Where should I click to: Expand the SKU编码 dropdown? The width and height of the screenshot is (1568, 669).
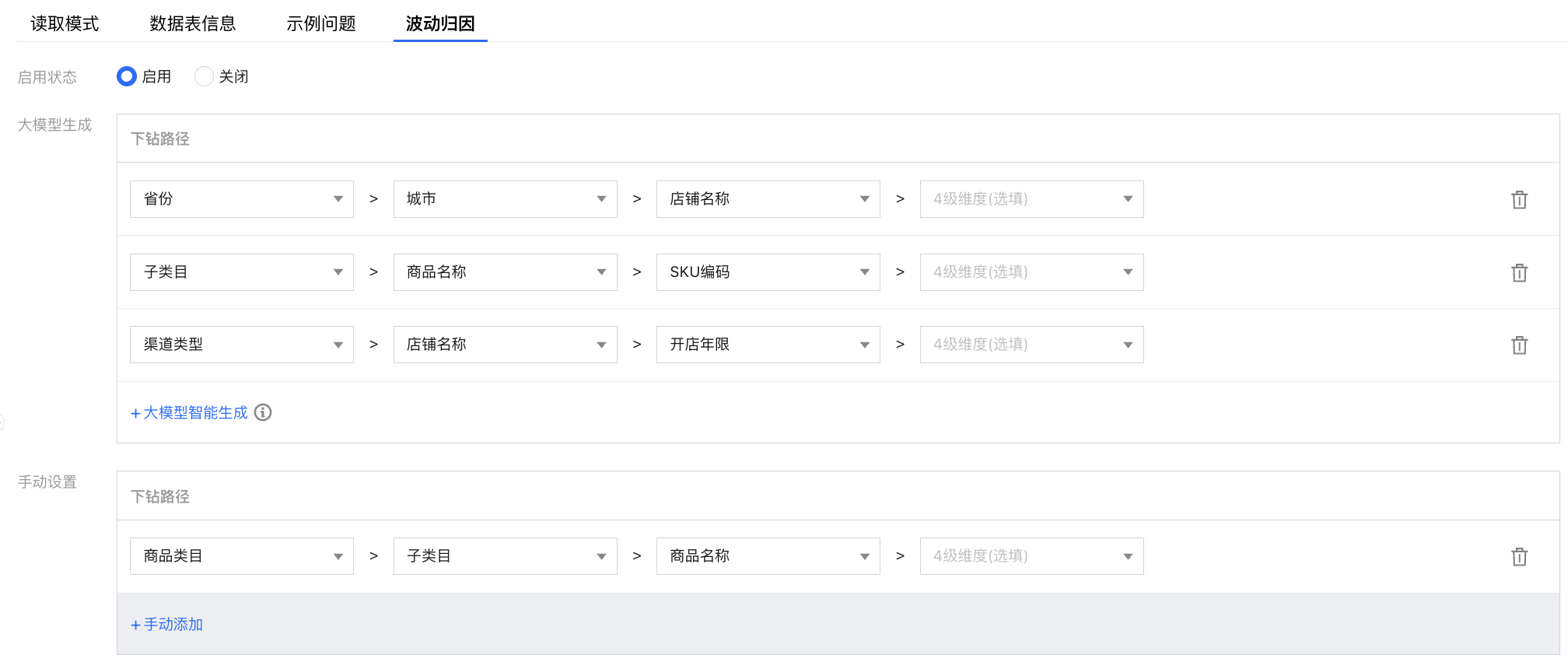point(768,272)
